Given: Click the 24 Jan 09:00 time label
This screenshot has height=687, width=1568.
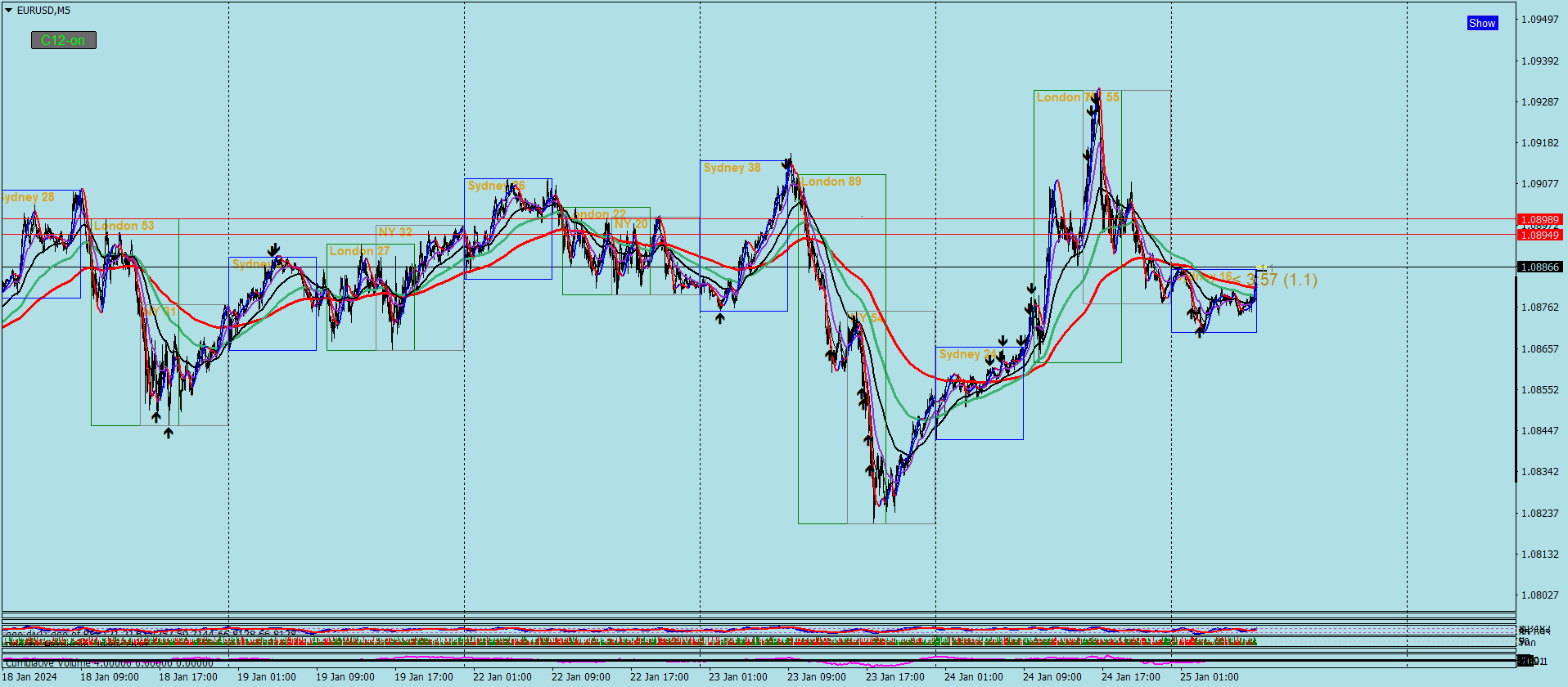Looking at the screenshot, I should click(1052, 677).
